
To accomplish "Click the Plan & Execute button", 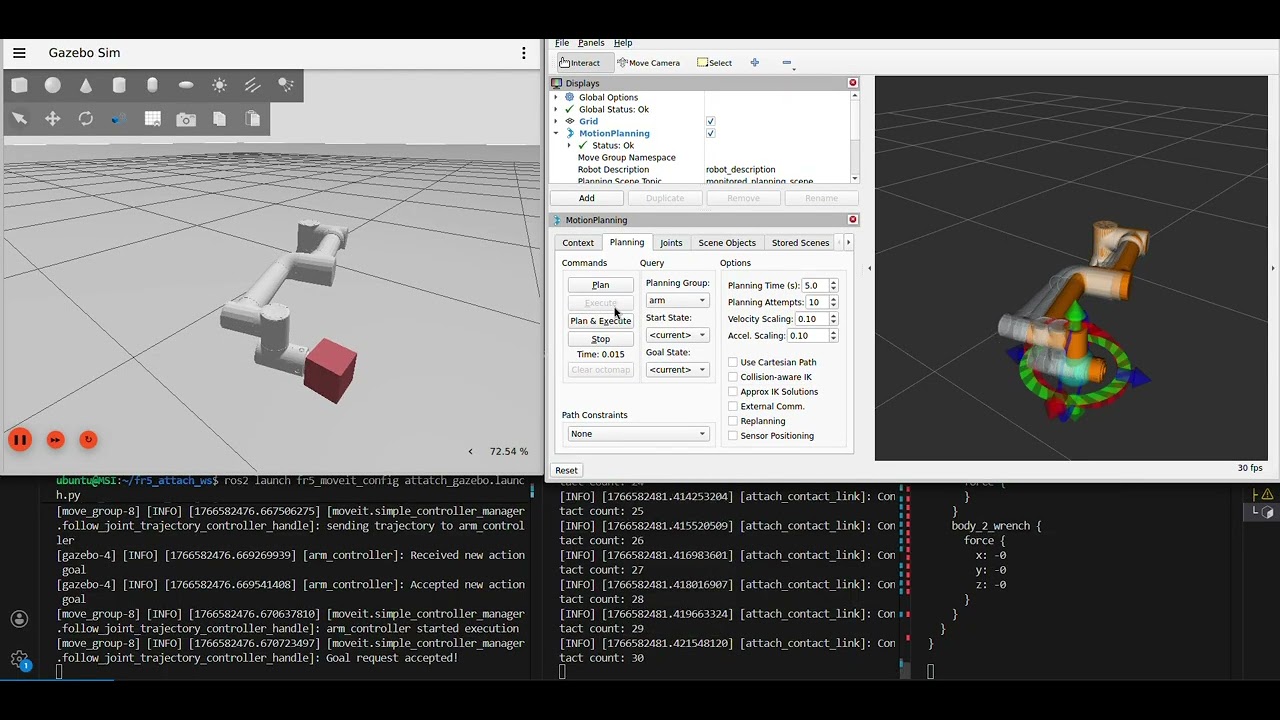I will click(601, 321).
